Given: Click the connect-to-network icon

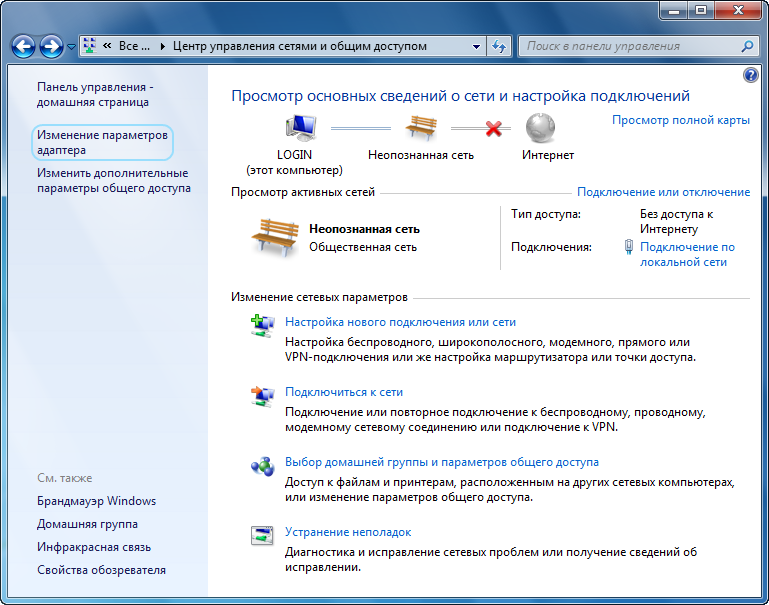Looking at the screenshot, I should [x=262, y=396].
